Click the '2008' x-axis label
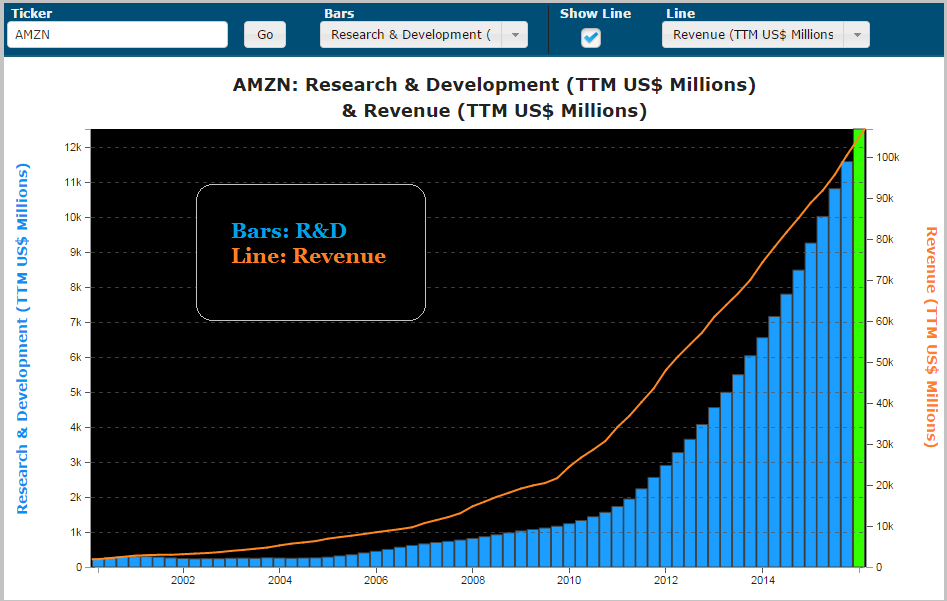Image resolution: width=947 pixels, height=601 pixels. pos(472,580)
